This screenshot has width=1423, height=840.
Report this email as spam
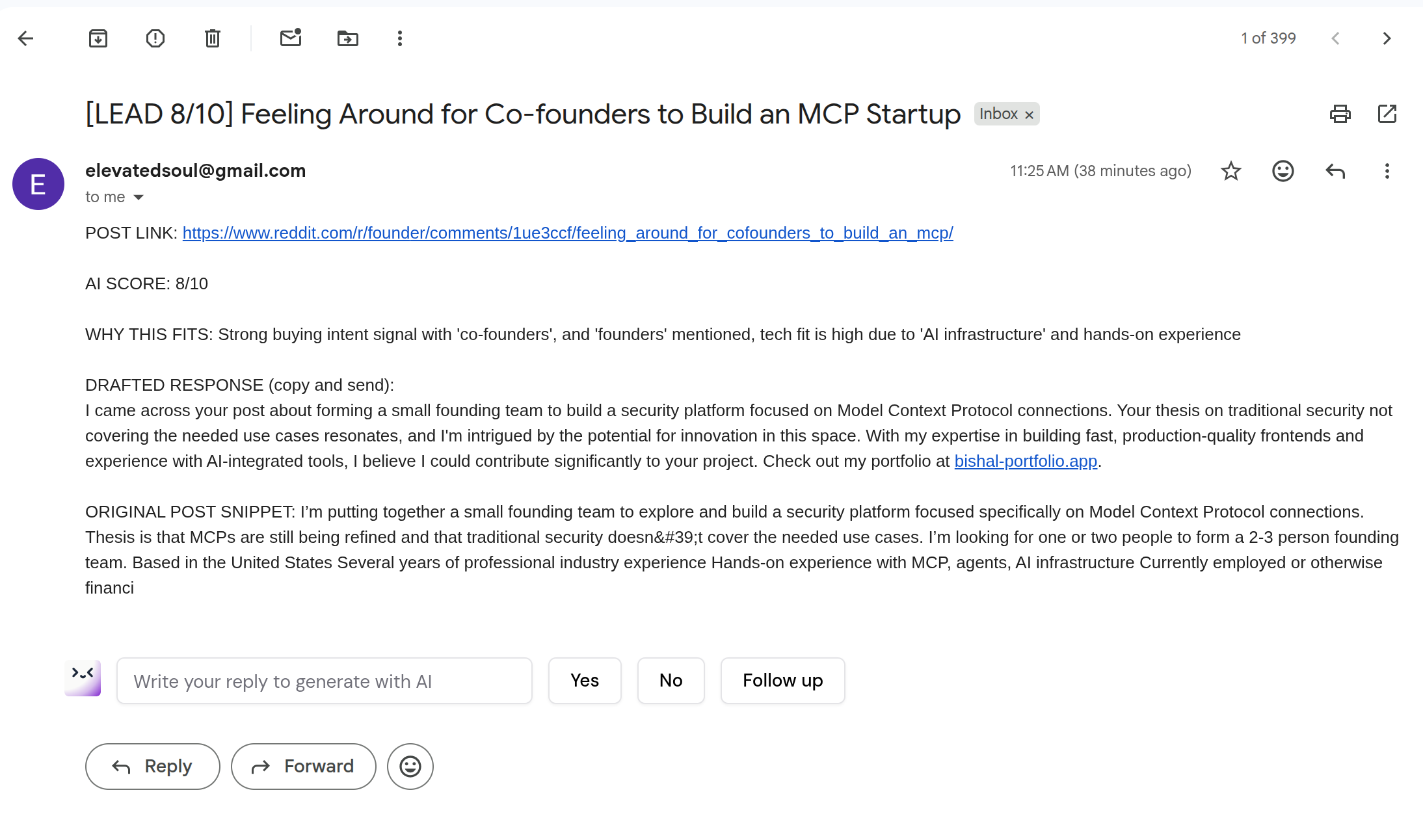coord(155,38)
